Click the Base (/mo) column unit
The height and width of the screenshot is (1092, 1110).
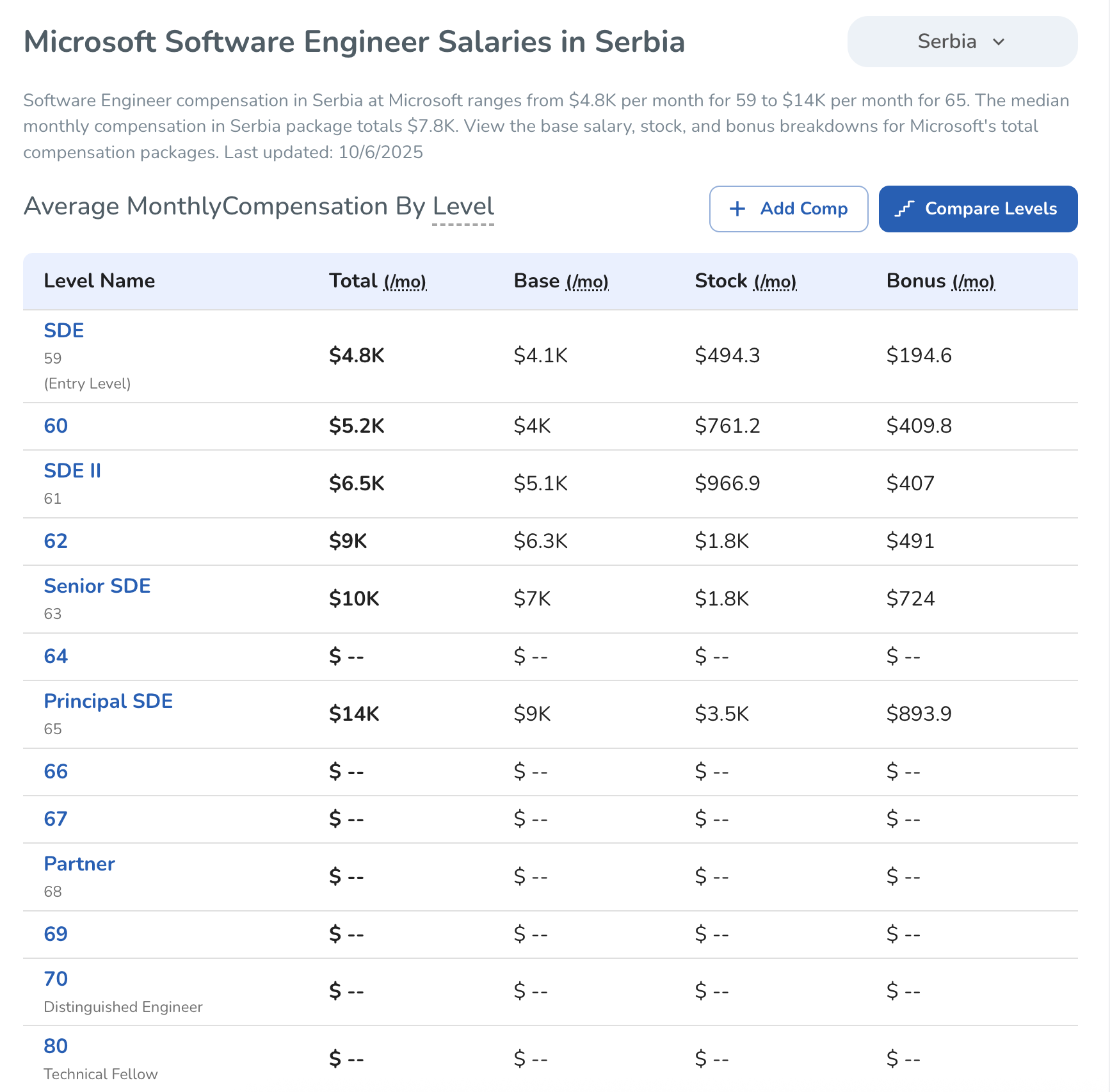click(586, 282)
